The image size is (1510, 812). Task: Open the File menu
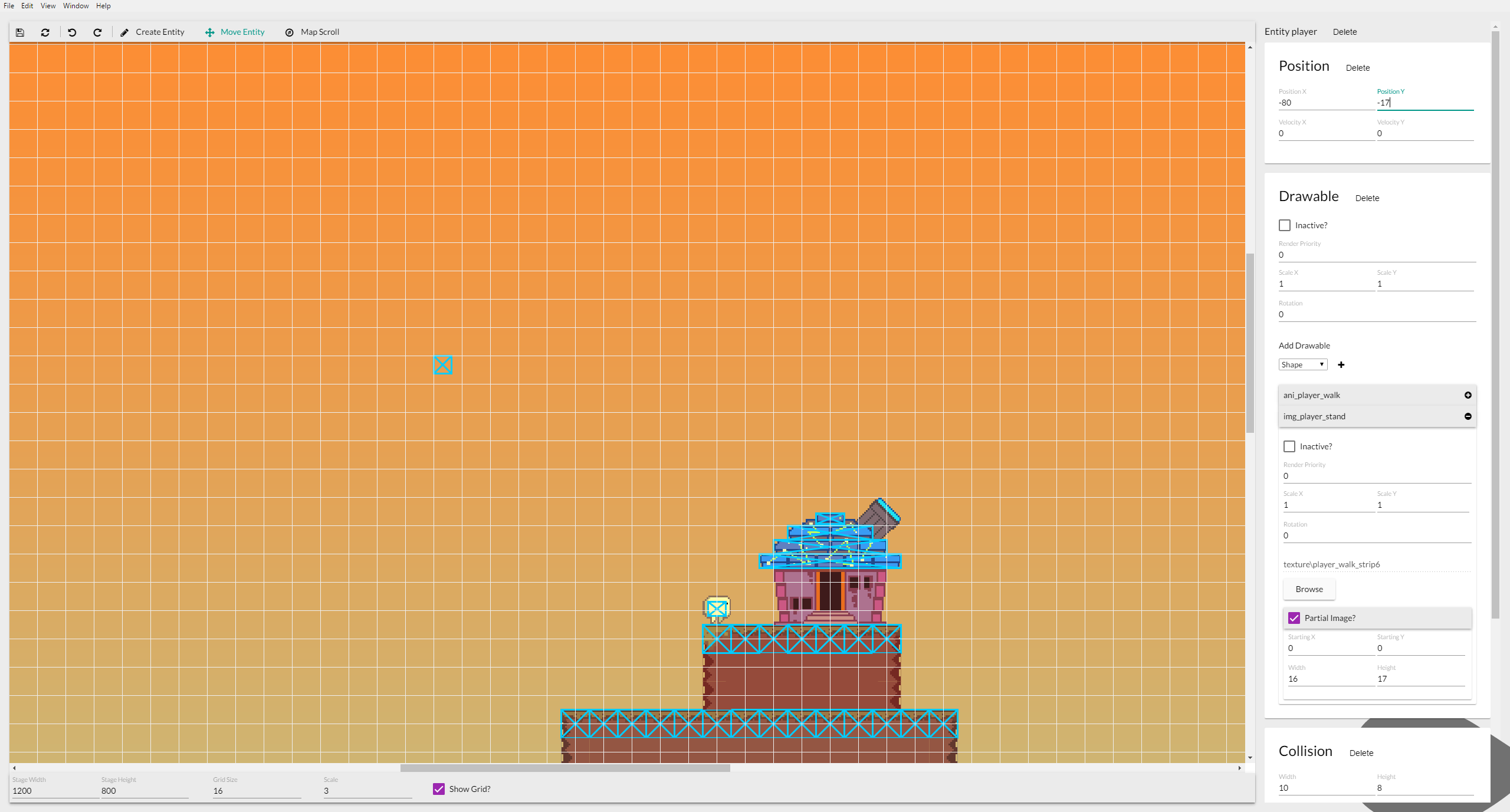tap(9, 6)
